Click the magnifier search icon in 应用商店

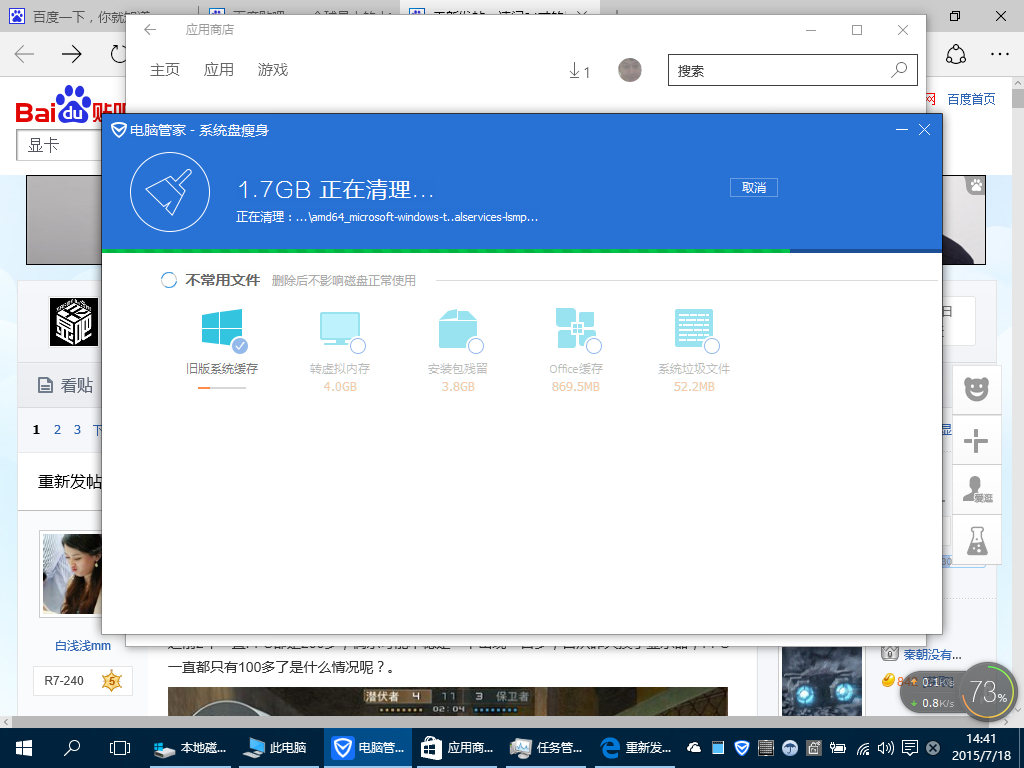899,70
